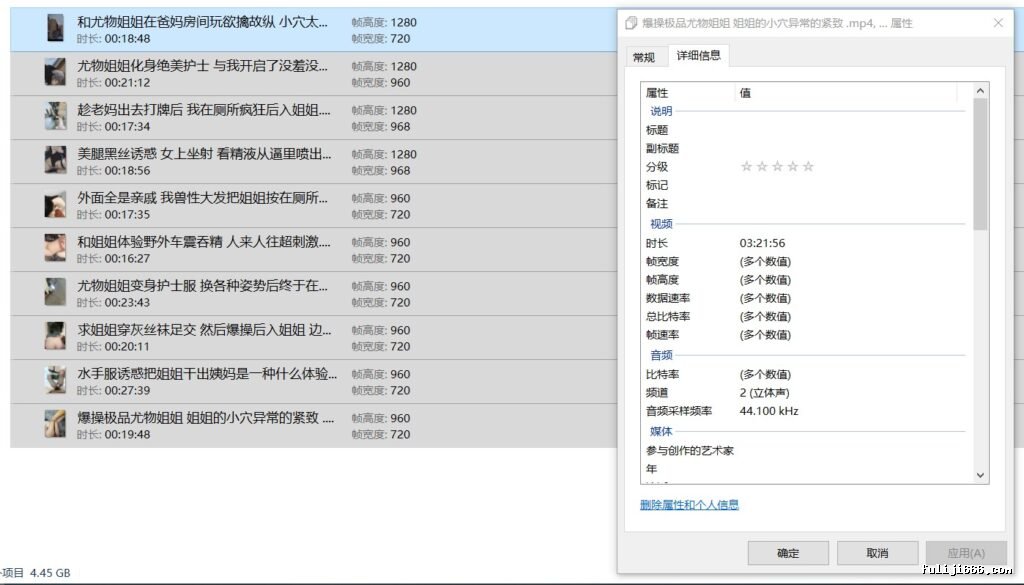Viewport: 1024px width, 585px height.
Task: Set the 分级 rating to two stars
Action: (761, 166)
